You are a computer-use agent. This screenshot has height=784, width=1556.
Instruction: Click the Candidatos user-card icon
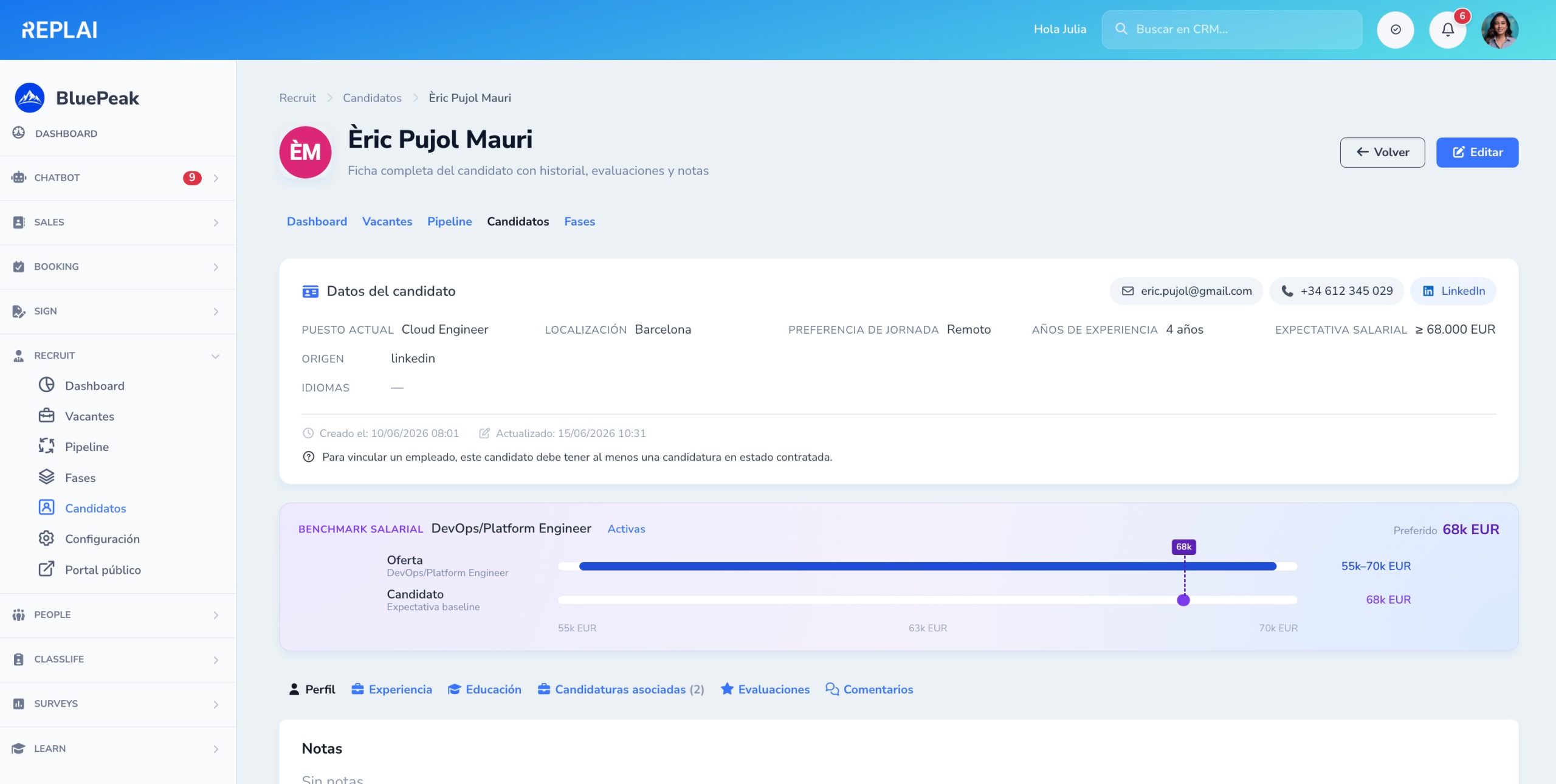point(46,507)
